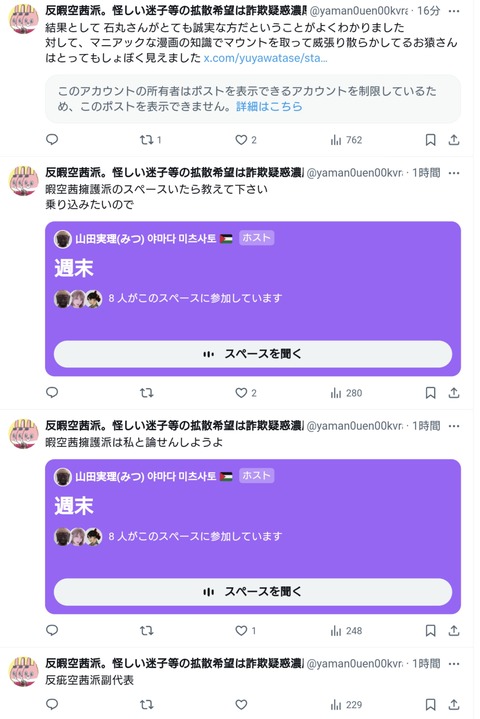The image size is (480, 719).
Task: Repost the post with 280 views
Action: (x=147, y=393)
